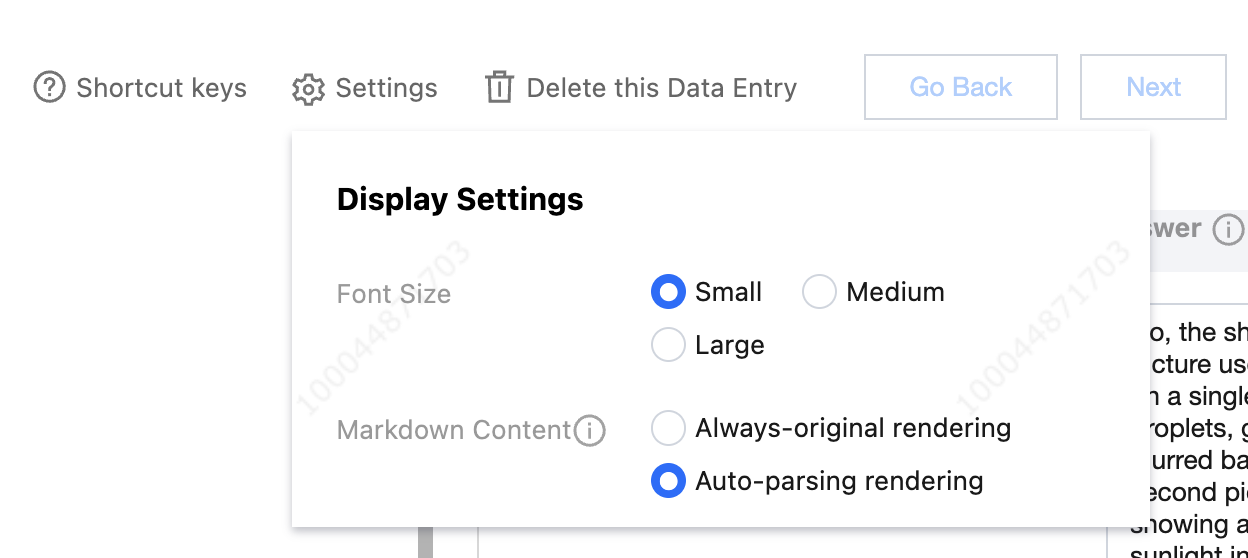The image size is (1248, 558).
Task: Select the Small font size radio button
Action: [668, 292]
